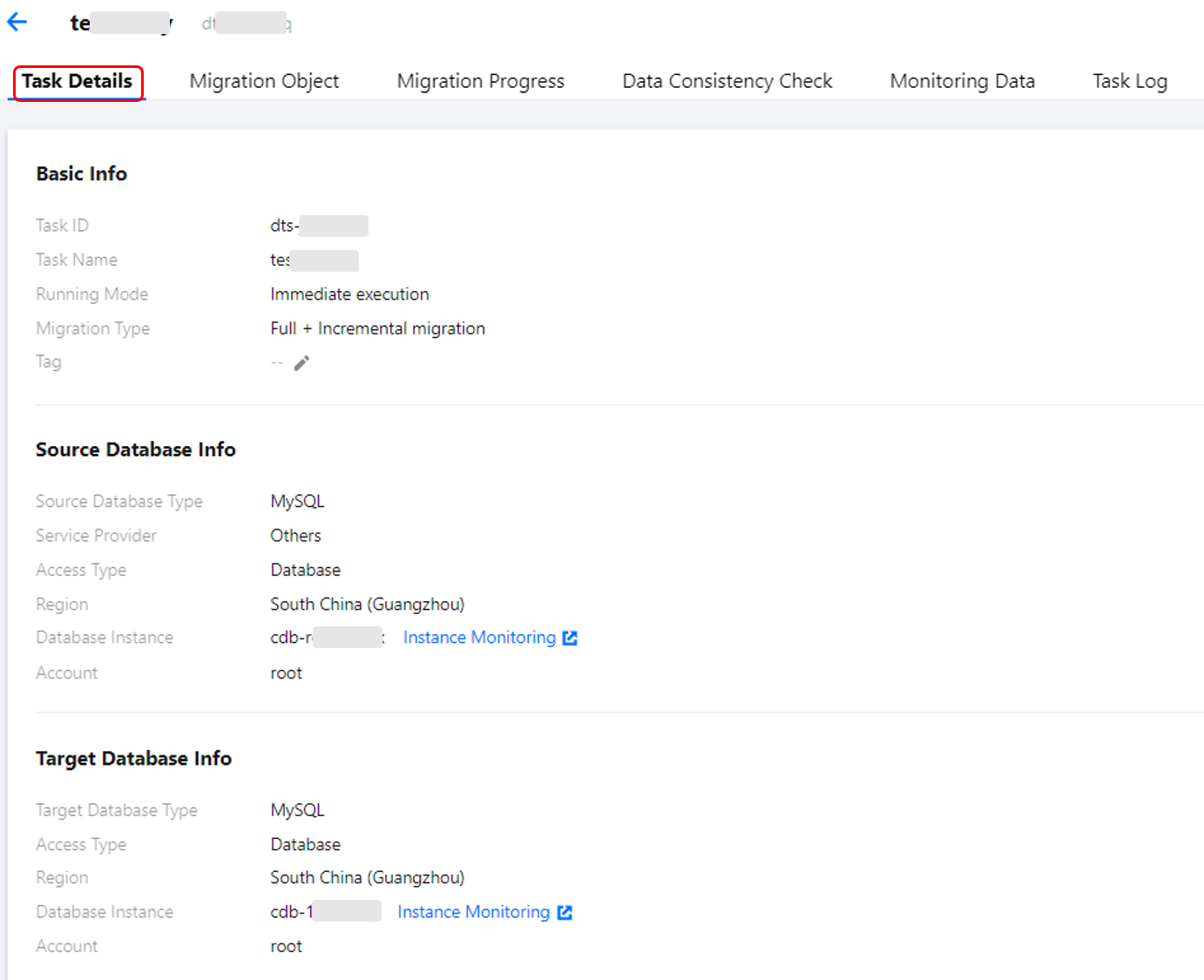Edit the Tag with pencil icon

(301, 363)
